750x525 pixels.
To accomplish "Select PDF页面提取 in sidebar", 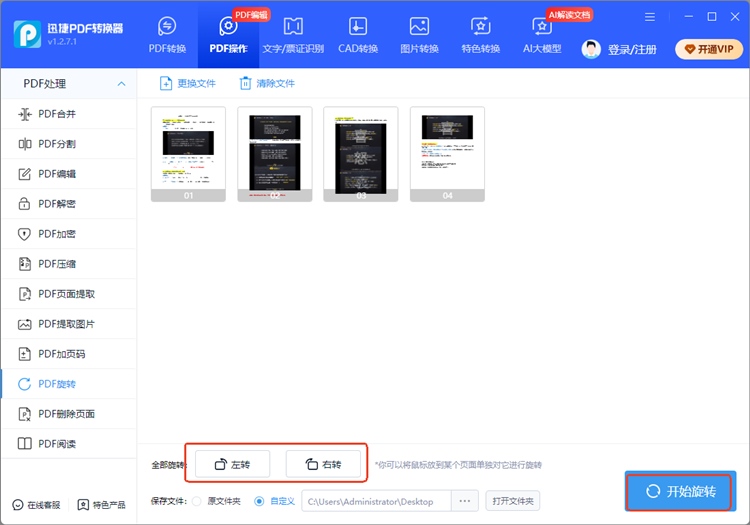I will pos(69,294).
